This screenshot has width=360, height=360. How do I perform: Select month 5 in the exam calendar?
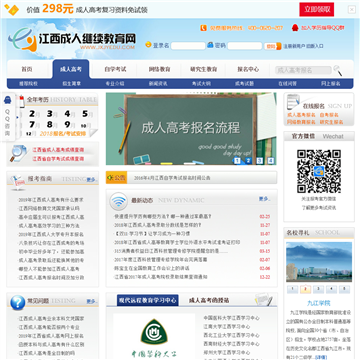(x=86, y=114)
